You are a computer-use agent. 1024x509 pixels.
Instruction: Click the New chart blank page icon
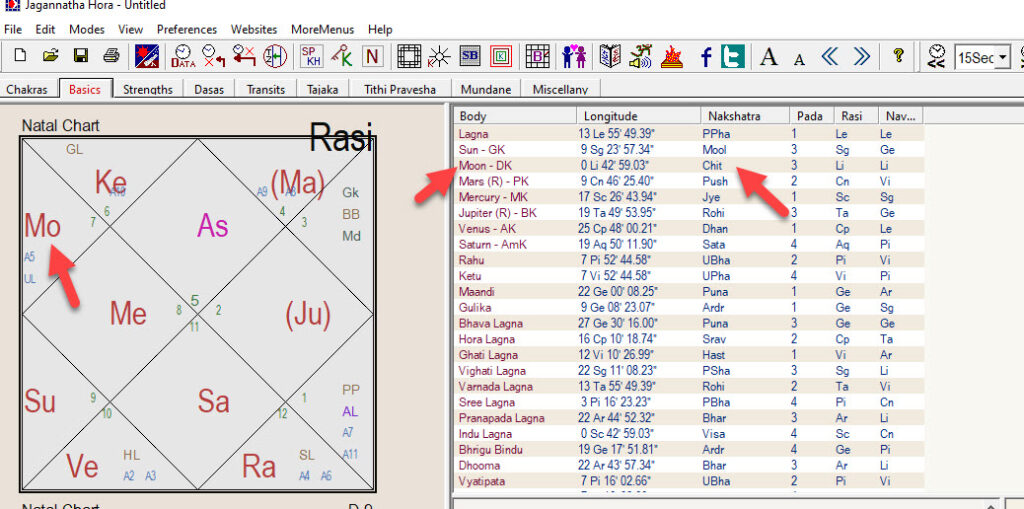coord(19,57)
